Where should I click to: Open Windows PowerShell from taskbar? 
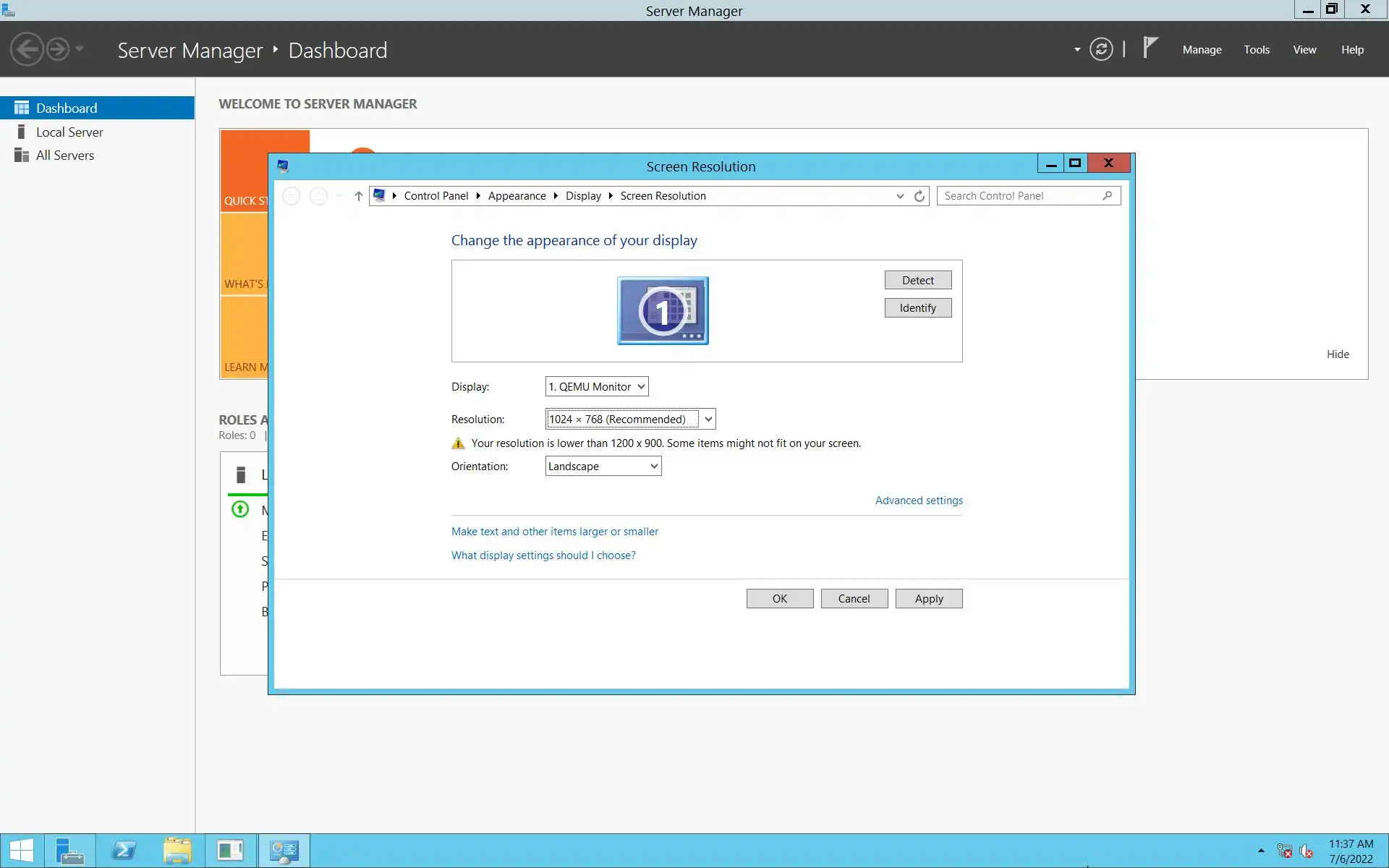point(124,851)
